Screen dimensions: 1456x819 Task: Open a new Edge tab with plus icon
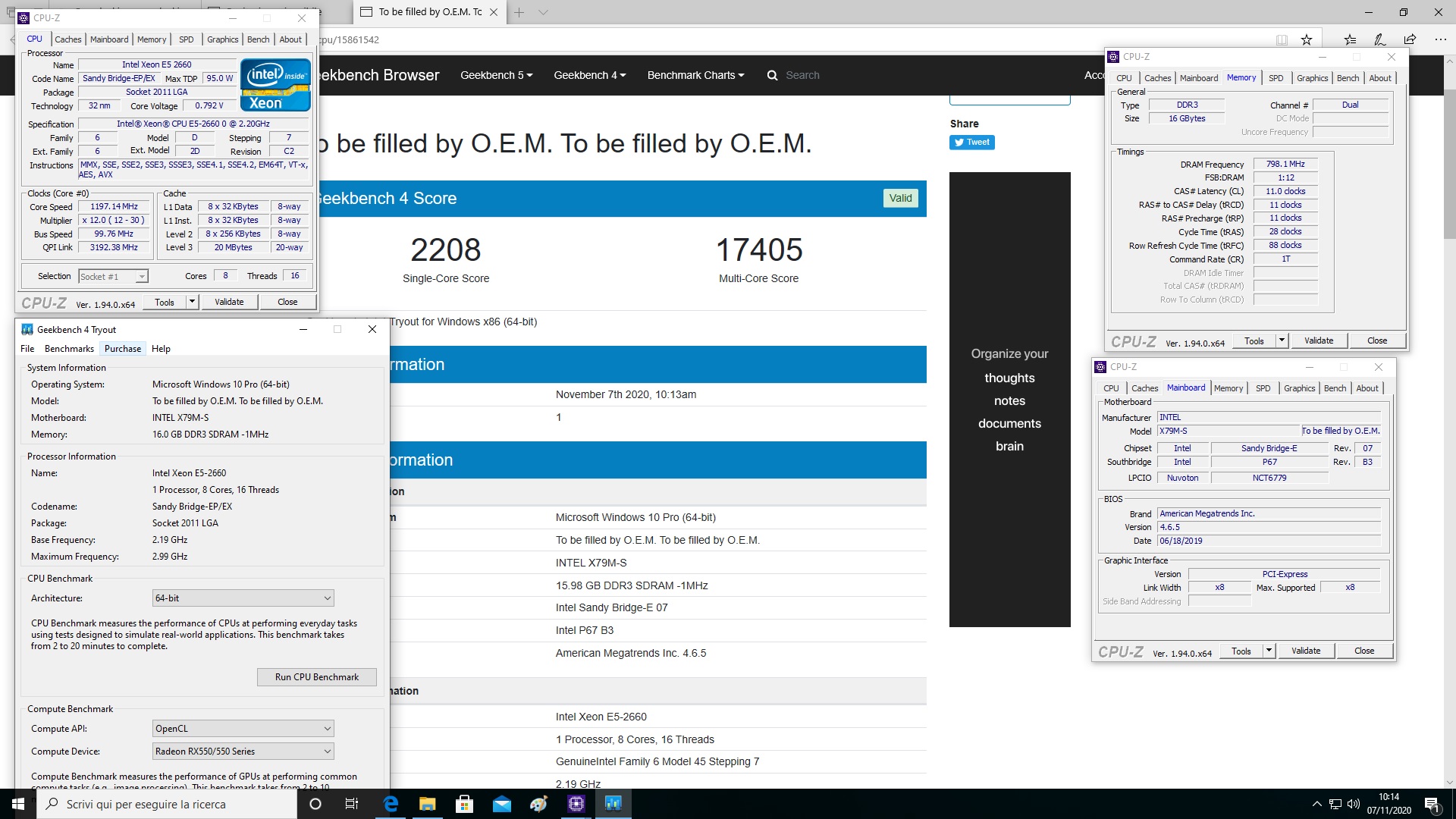pyautogui.click(x=519, y=12)
